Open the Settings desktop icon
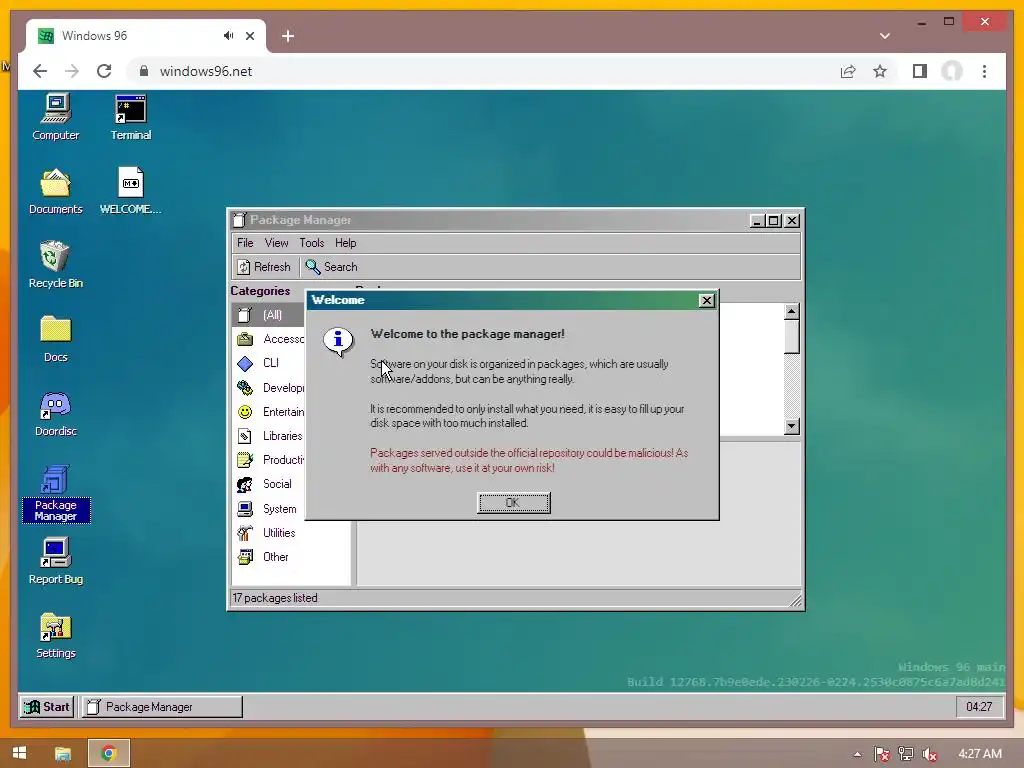 56,635
